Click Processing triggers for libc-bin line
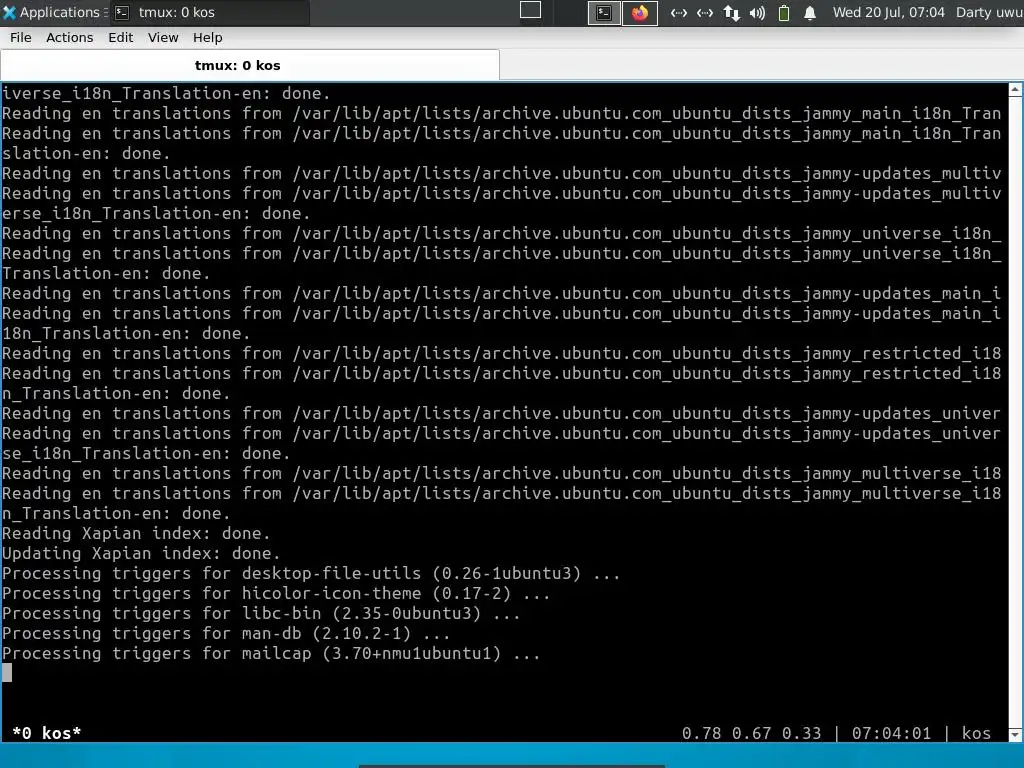 point(261,613)
